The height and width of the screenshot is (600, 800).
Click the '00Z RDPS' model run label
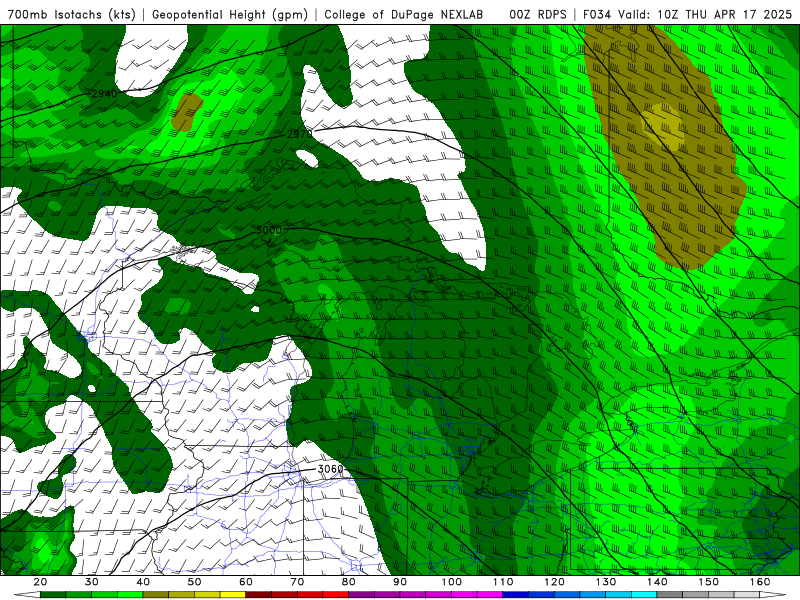click(538, 14)
